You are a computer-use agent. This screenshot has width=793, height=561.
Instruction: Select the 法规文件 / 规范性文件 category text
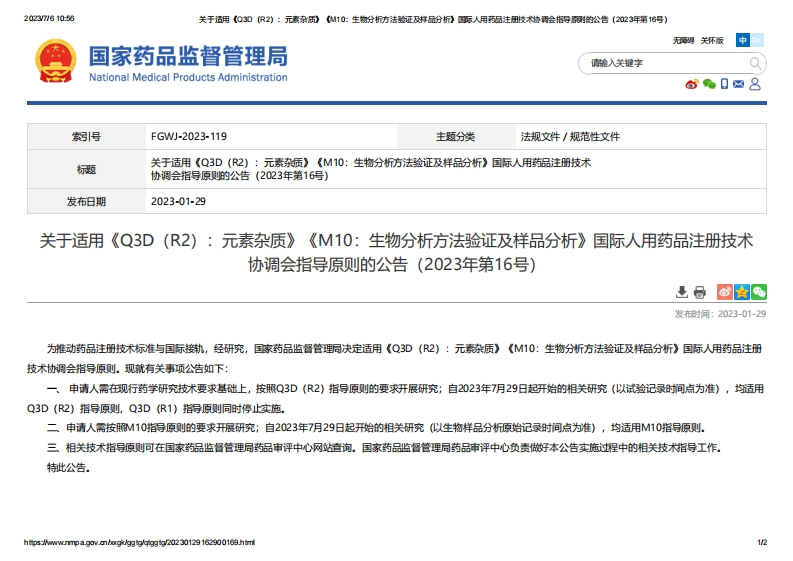tap(570, 136)
